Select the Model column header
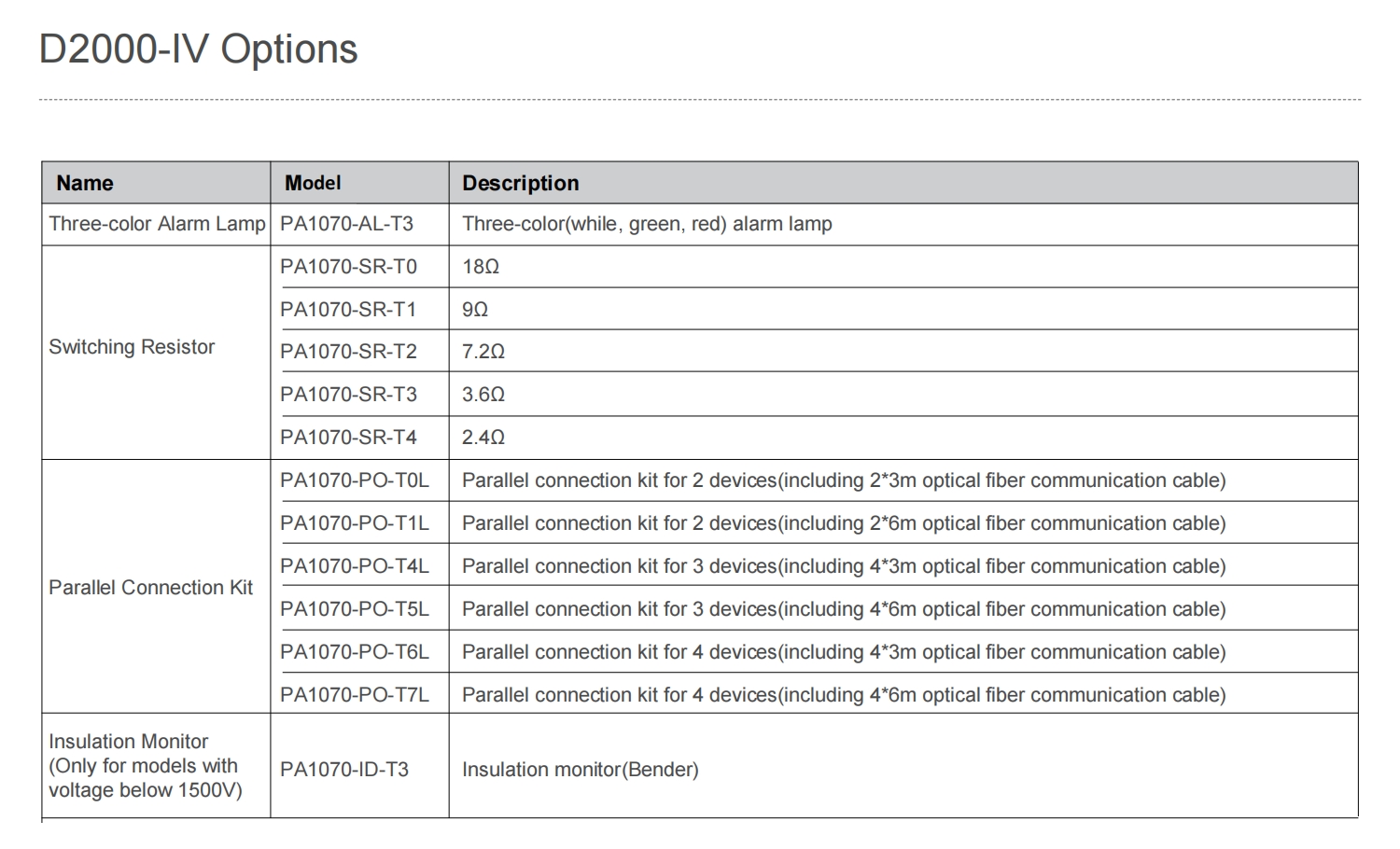 (359, 183)
